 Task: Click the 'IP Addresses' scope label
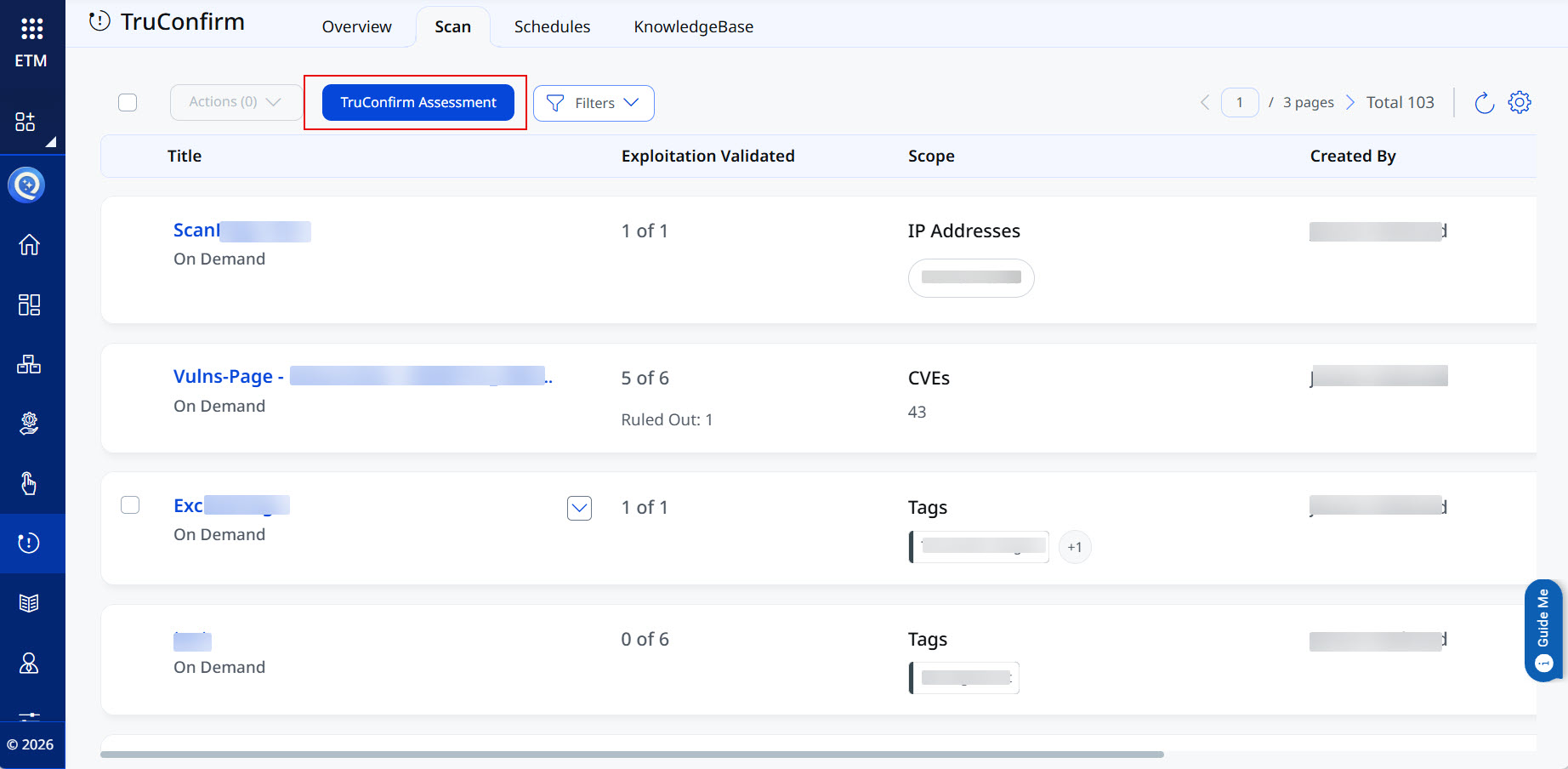pyautogui.click(x=964, y=231)
